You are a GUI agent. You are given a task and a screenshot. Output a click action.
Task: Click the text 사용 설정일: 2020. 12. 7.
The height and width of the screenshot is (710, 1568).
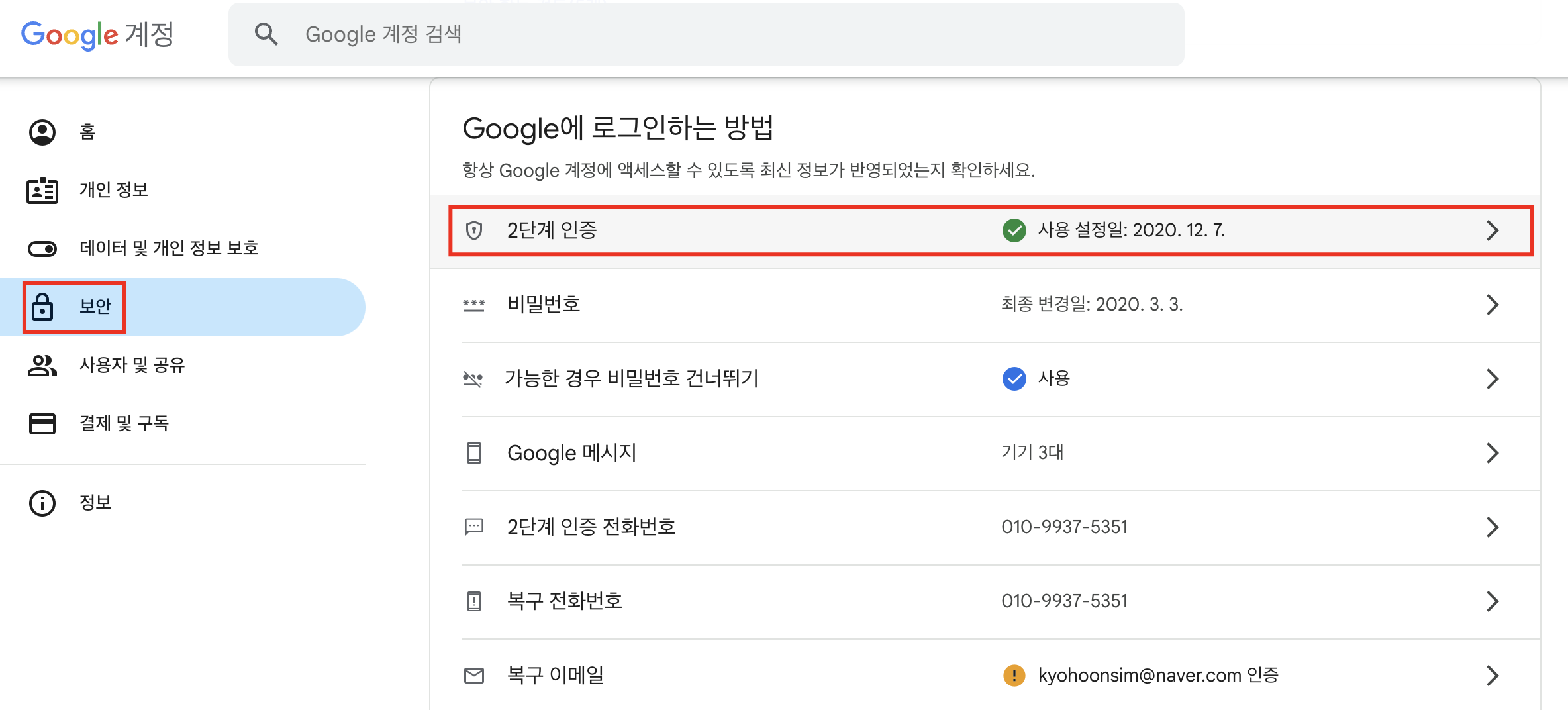pyautogui.click(x=1132, y=230)
